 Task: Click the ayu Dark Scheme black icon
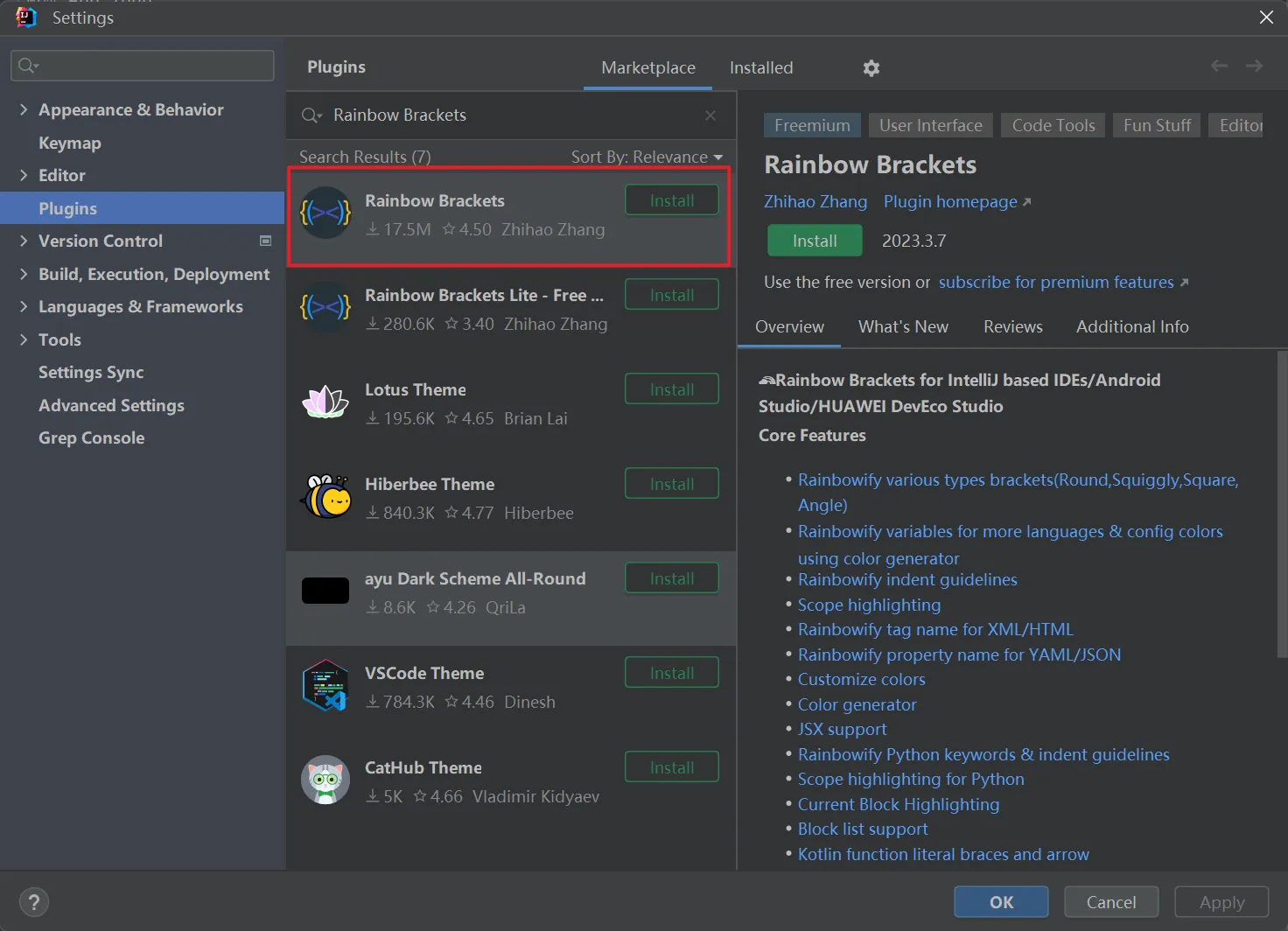tap(325, 591)
